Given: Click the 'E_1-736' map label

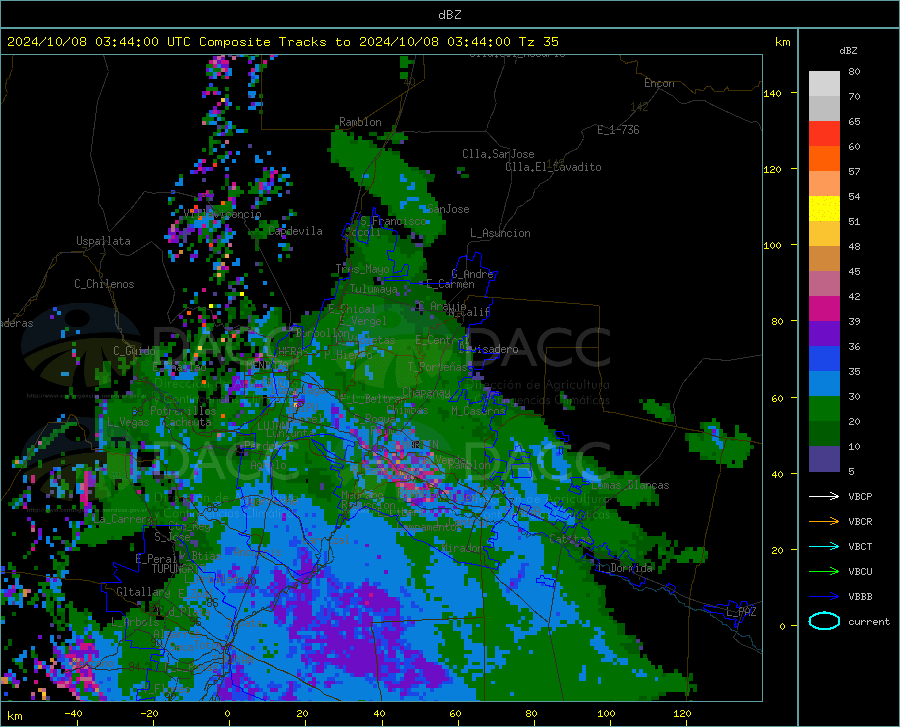Looking at the screenshot, I should [x=618, y=130].
